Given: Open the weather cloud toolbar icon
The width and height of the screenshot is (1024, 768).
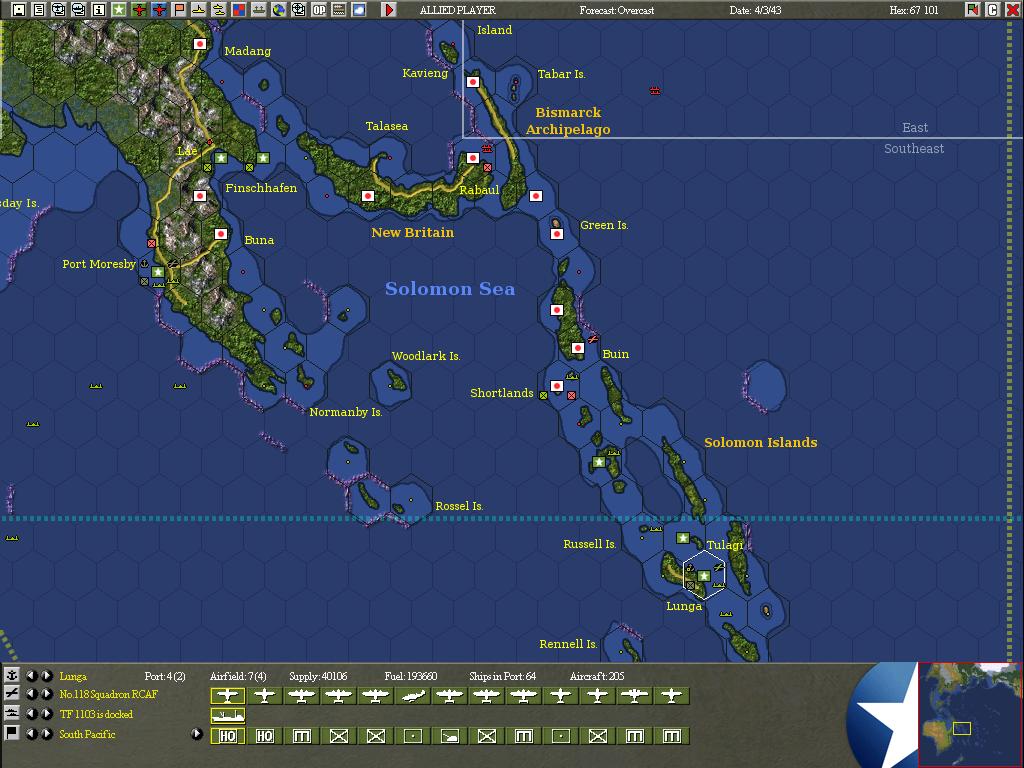Looking at the screenshot, I should click(x=359, y=10).
